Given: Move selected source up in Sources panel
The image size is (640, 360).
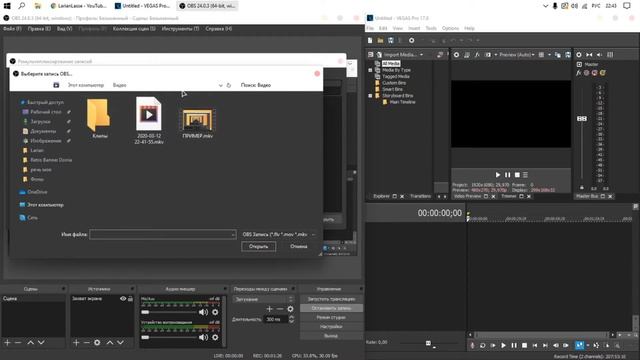Looking at the screenshot, I should [110, 342].
